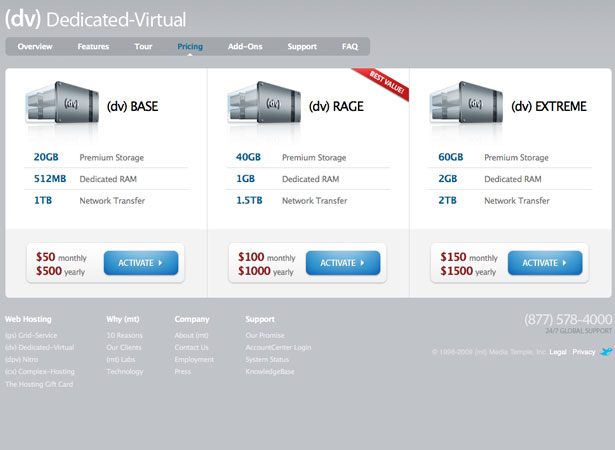The width and height of the screenshot is (615, 450).
Task: Click the $50 monthly price
Action: pyautogui.click(x=61, y=257)
